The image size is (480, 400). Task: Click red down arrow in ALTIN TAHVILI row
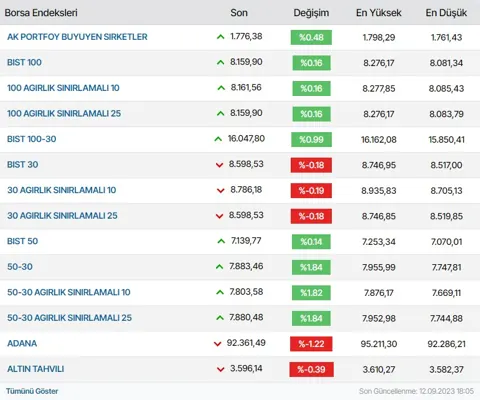pyautogui.click(x=220, y=369)
